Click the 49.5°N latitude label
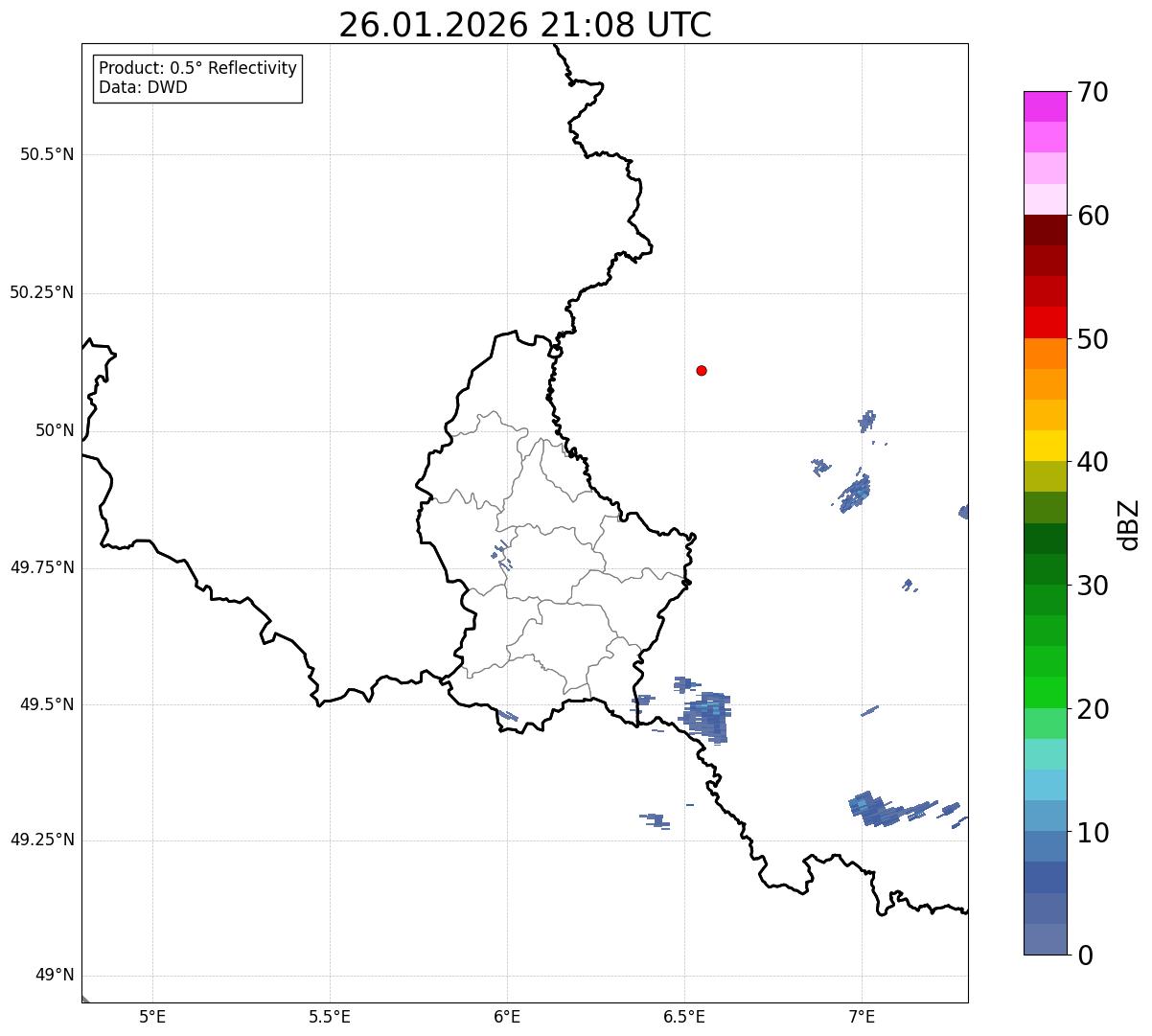Viewport: 1152px width, 1036px height. 47,704
